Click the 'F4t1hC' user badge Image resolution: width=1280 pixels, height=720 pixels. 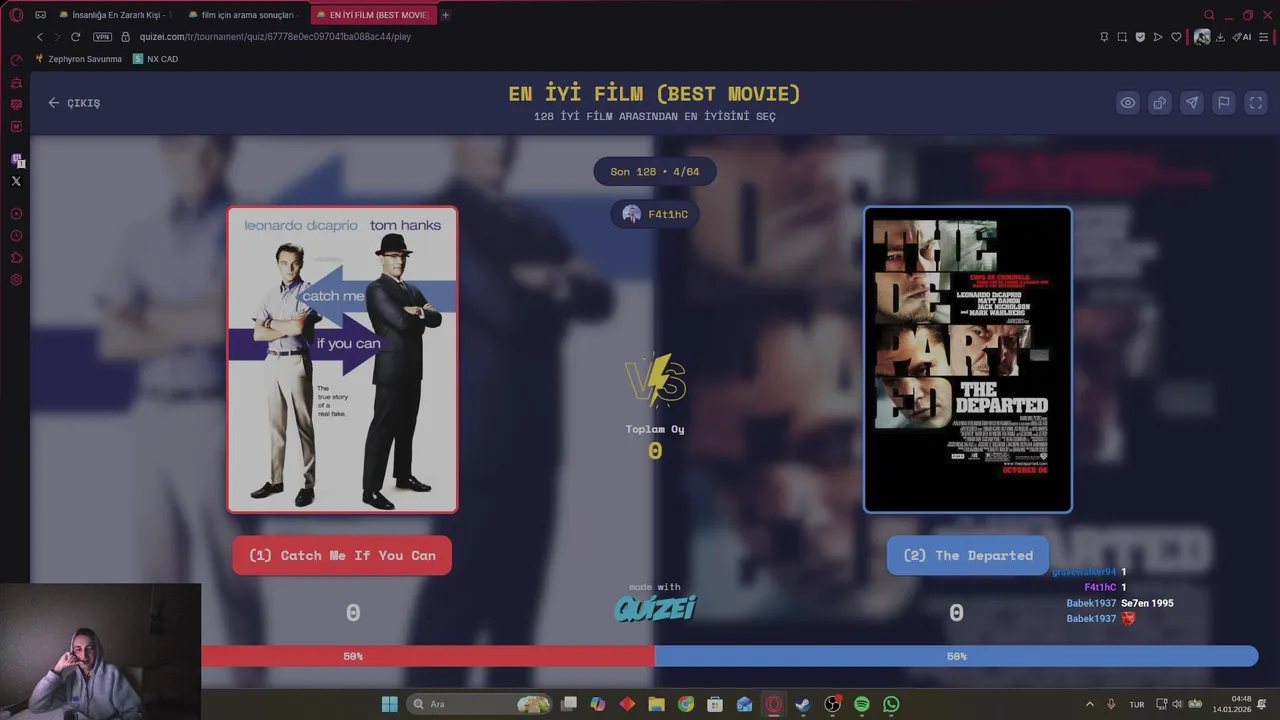[x=655, y=214]
